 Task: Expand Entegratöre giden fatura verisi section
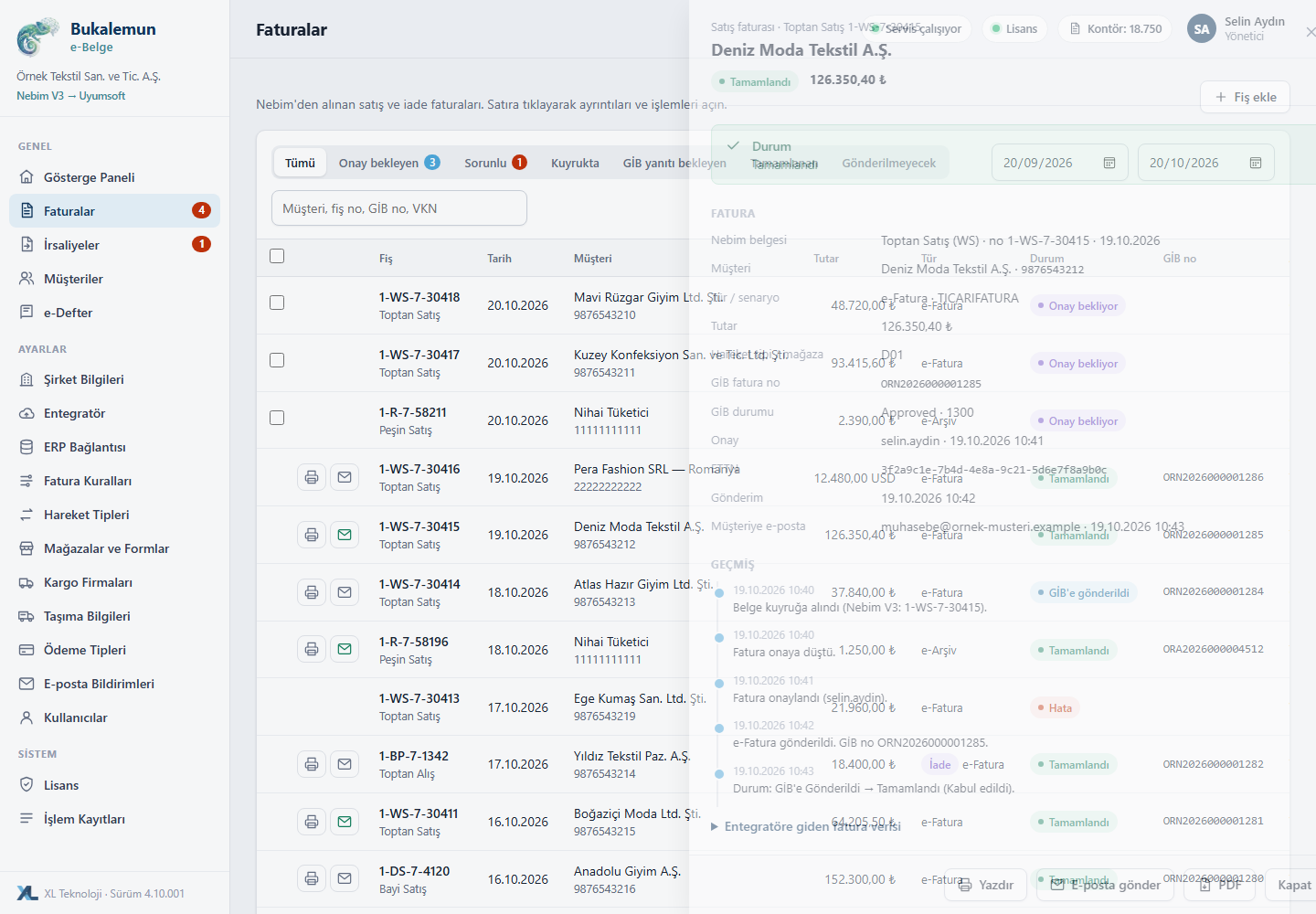pyautogui.click(x=806, y=826)
